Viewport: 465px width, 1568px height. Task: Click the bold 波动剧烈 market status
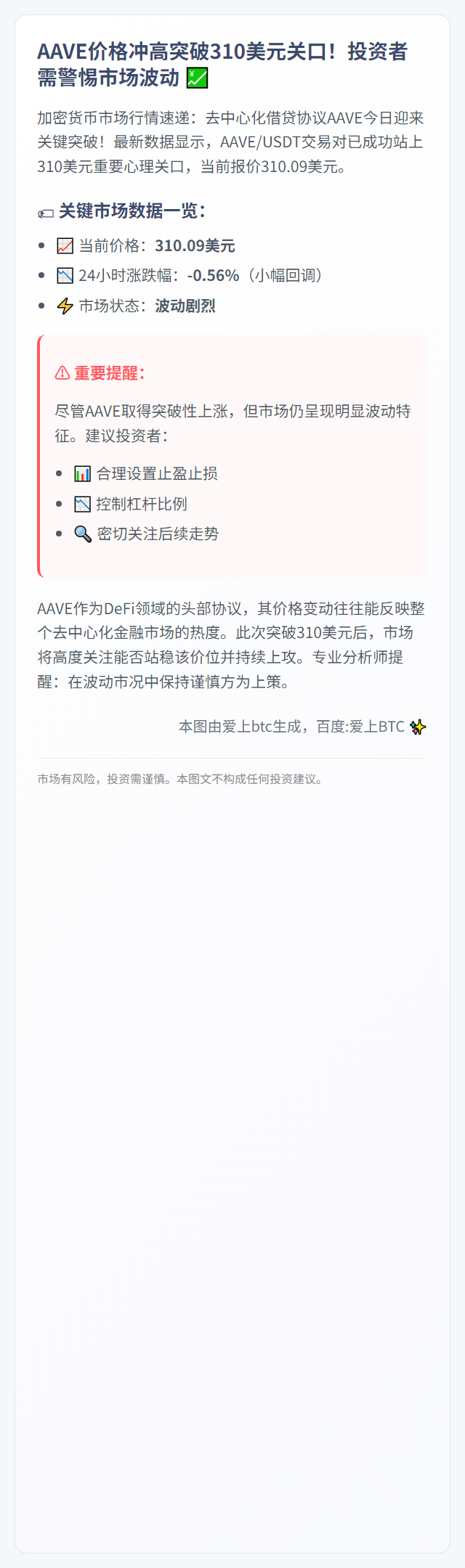pos(185,306)
